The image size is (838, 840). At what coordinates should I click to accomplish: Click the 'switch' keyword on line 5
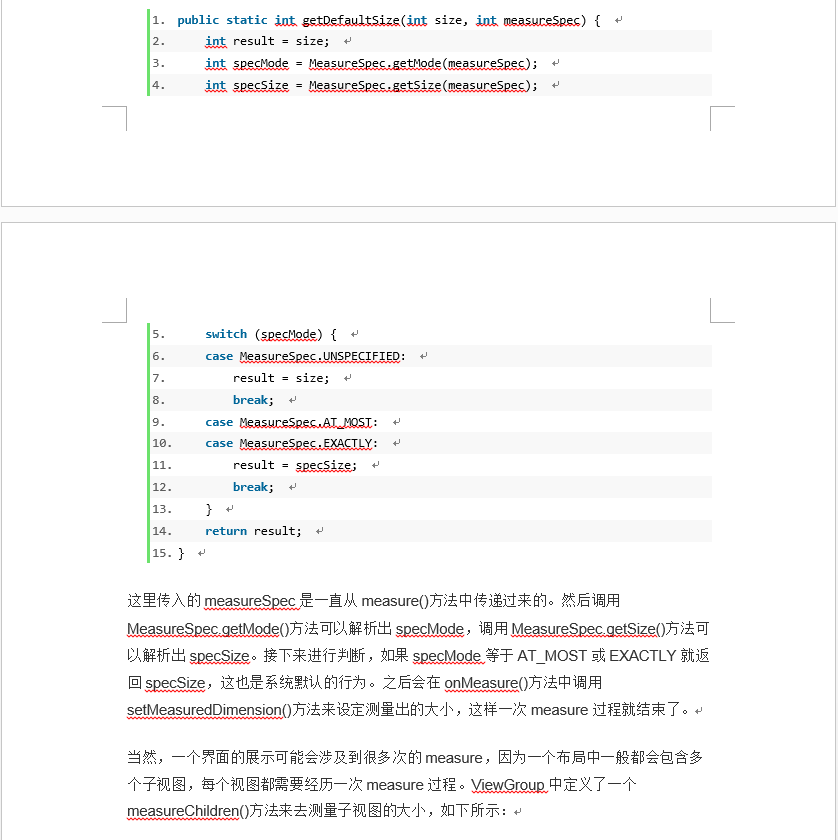(x=226, y=334)
